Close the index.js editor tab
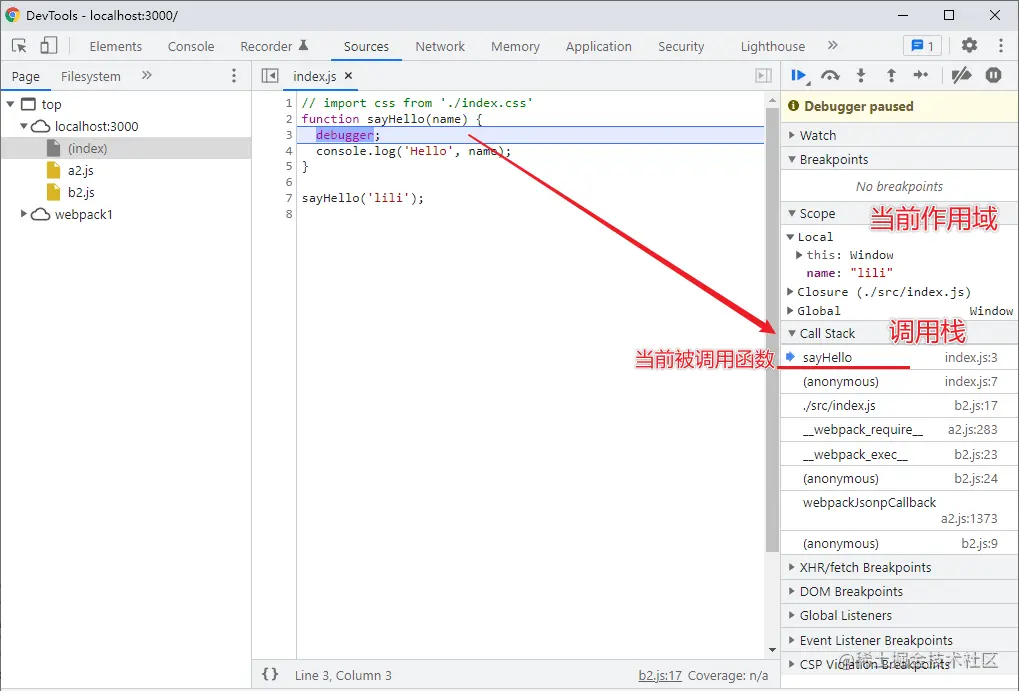The height and width of the screenshot is (691, 1019). click(x=348, y=75)
